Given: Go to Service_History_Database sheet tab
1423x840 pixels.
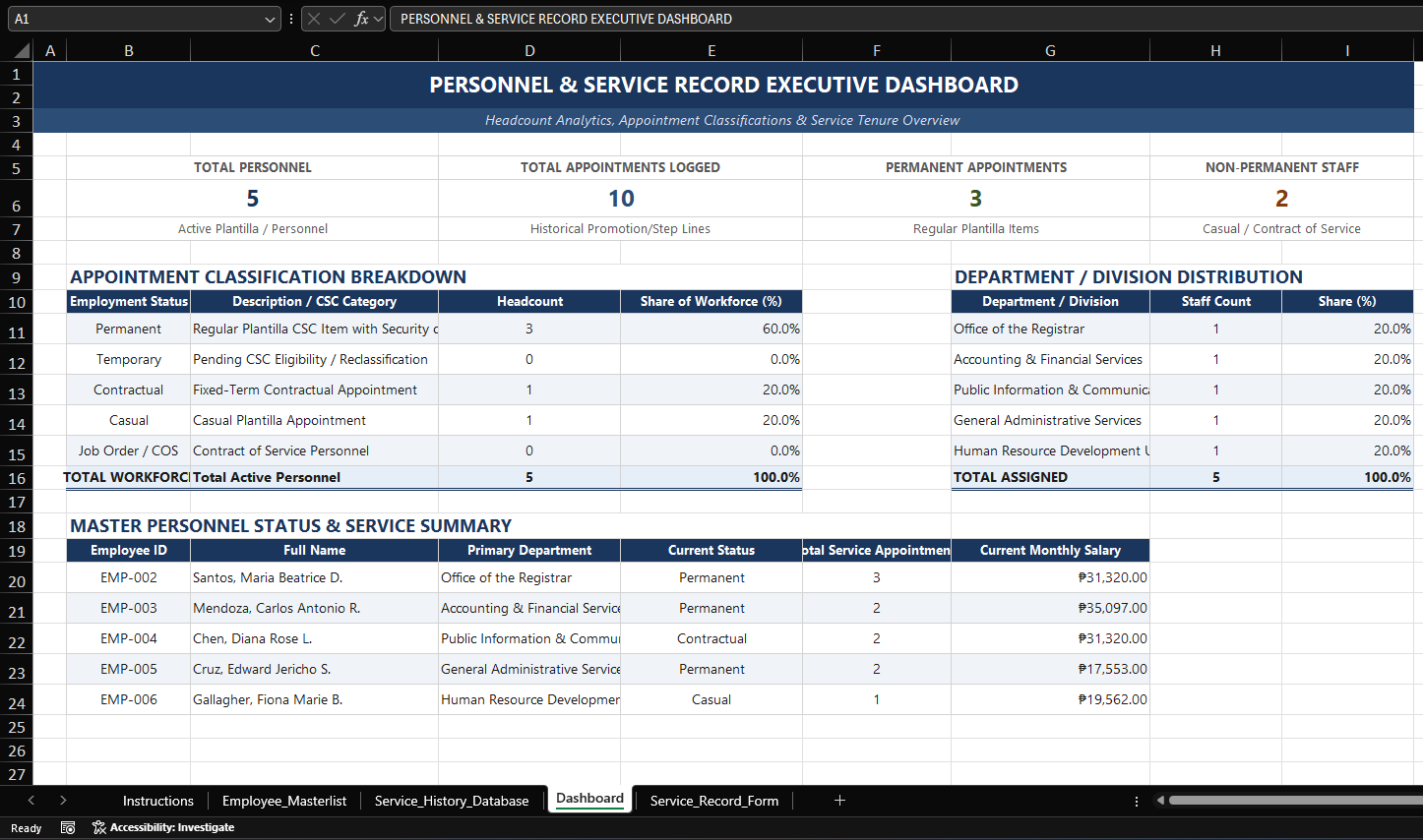Looking at the screenshot, I should [x=452, y=801].
